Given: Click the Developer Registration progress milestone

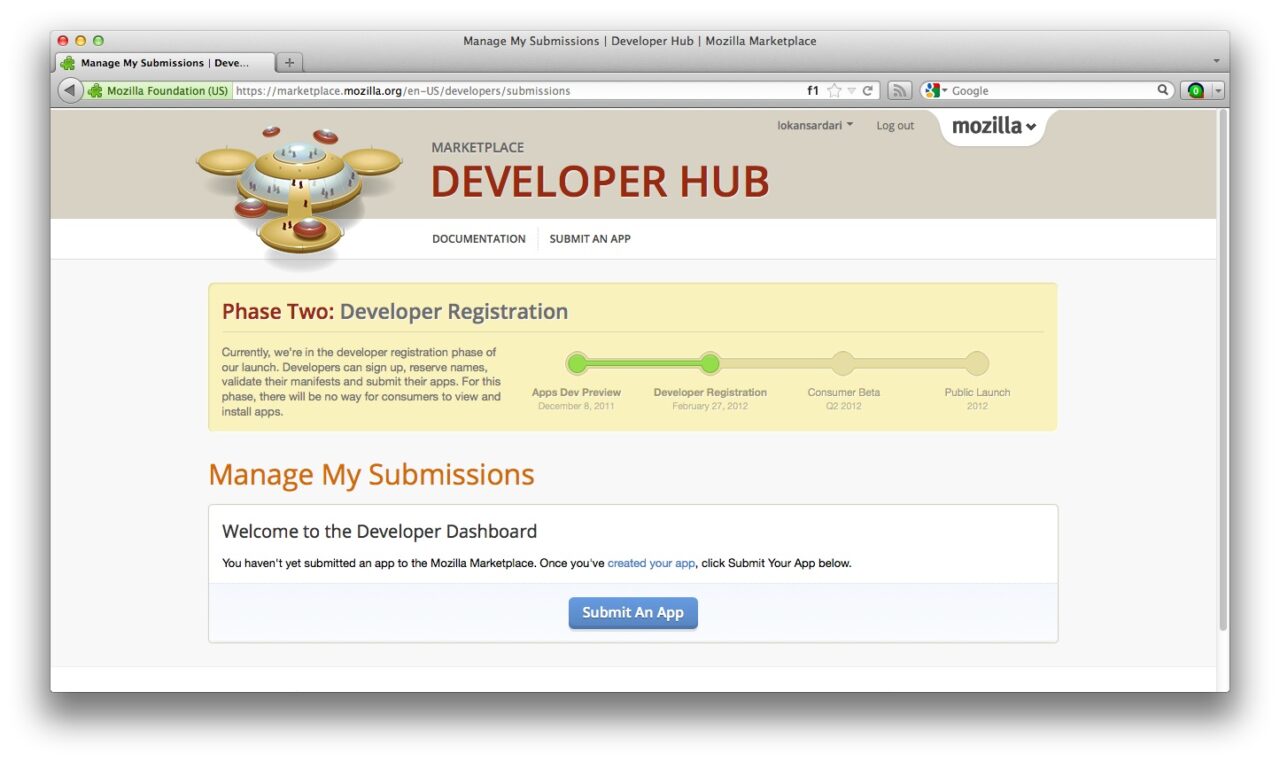Looking at the screenshot, I should [710, 363].
